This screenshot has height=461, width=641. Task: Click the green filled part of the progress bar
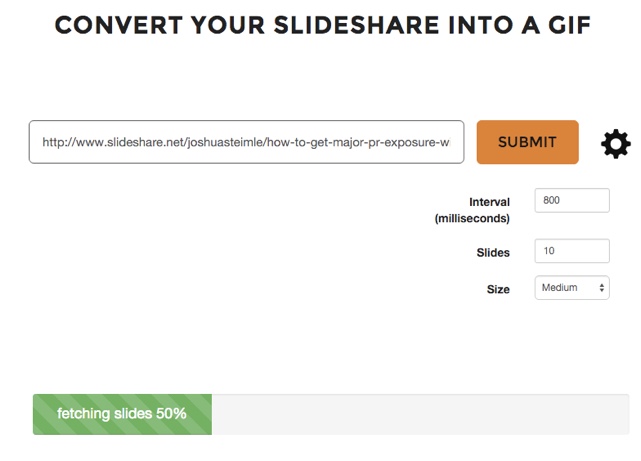122,414
